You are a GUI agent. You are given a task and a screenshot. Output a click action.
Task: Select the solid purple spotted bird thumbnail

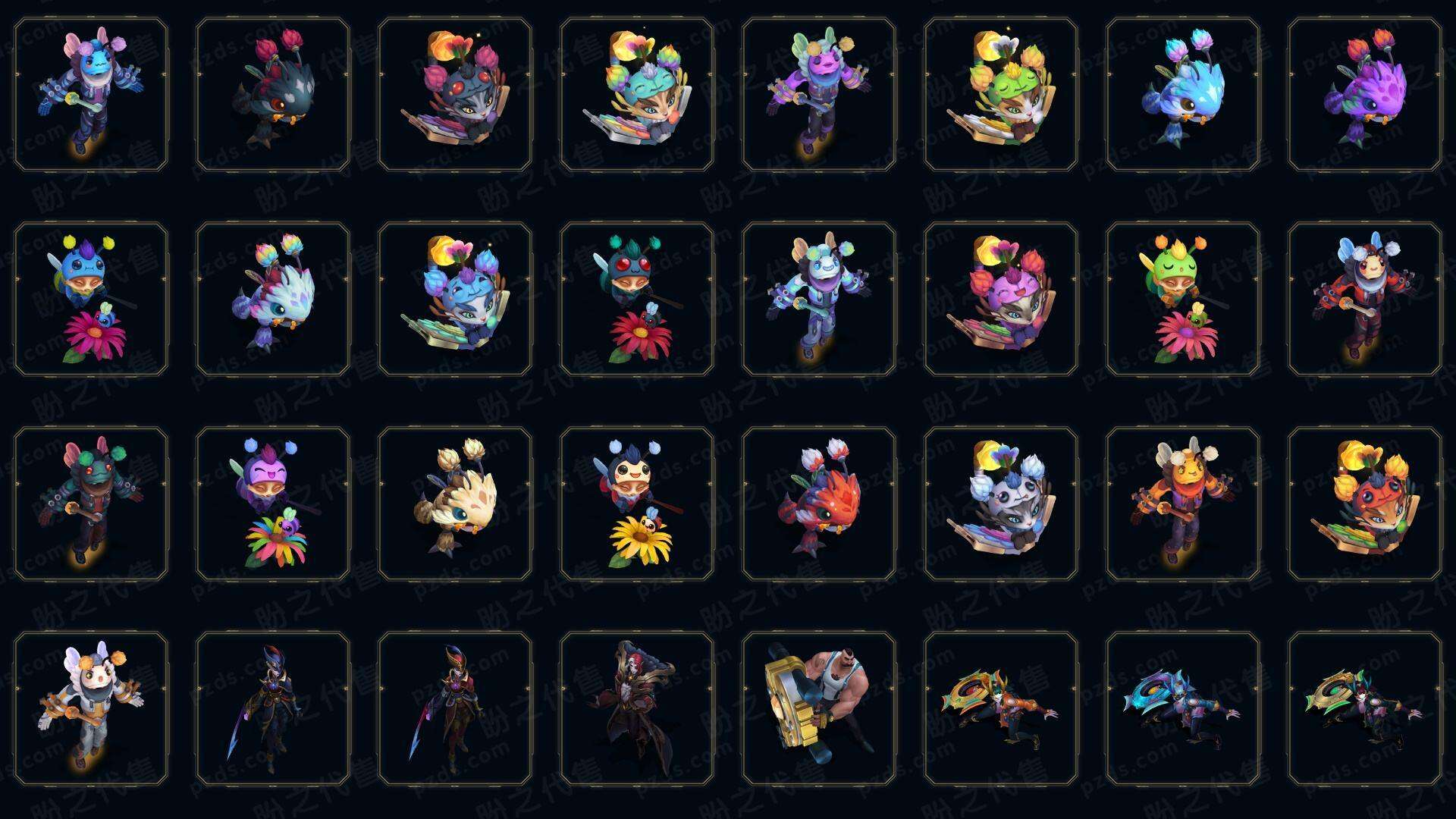pos(1365,94)
